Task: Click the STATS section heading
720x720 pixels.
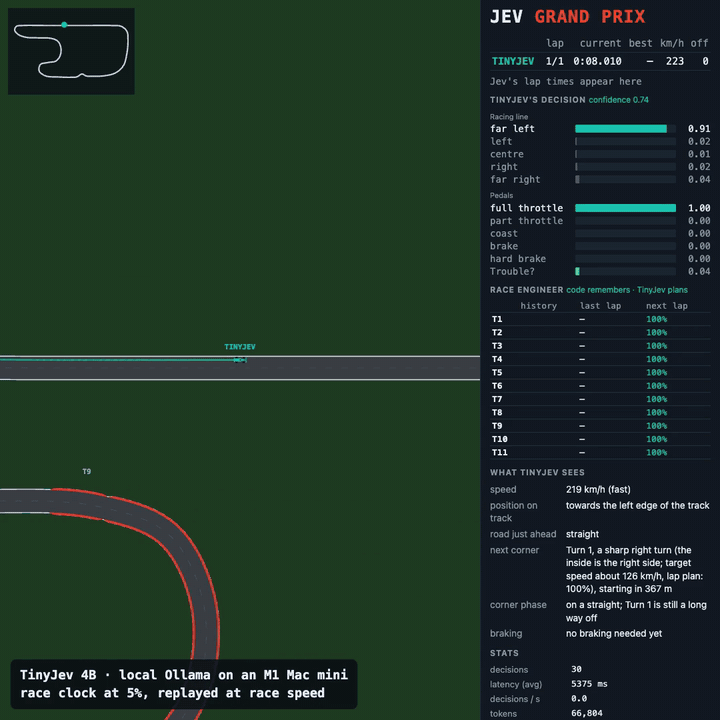Action: [504, 653]
